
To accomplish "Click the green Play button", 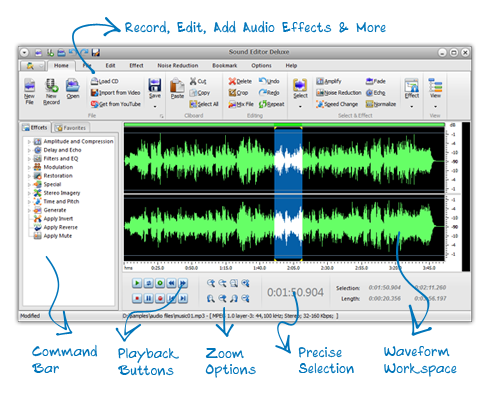I will [x=137, y=283].
